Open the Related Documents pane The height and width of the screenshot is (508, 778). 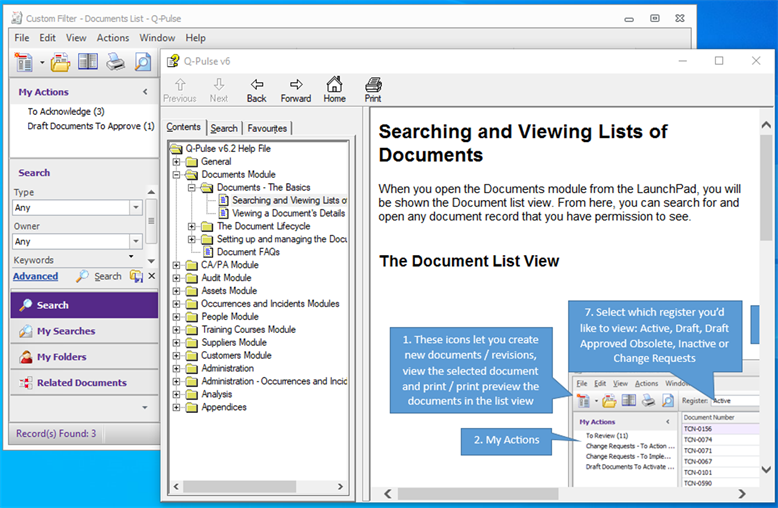84,382
